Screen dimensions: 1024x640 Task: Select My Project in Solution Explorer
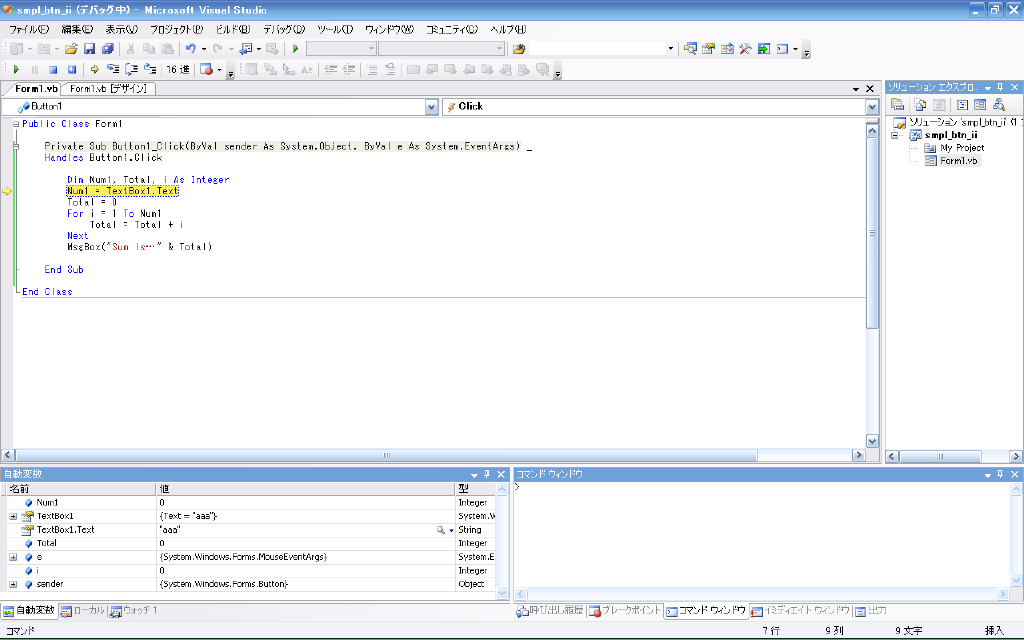[x=962, y=148]
